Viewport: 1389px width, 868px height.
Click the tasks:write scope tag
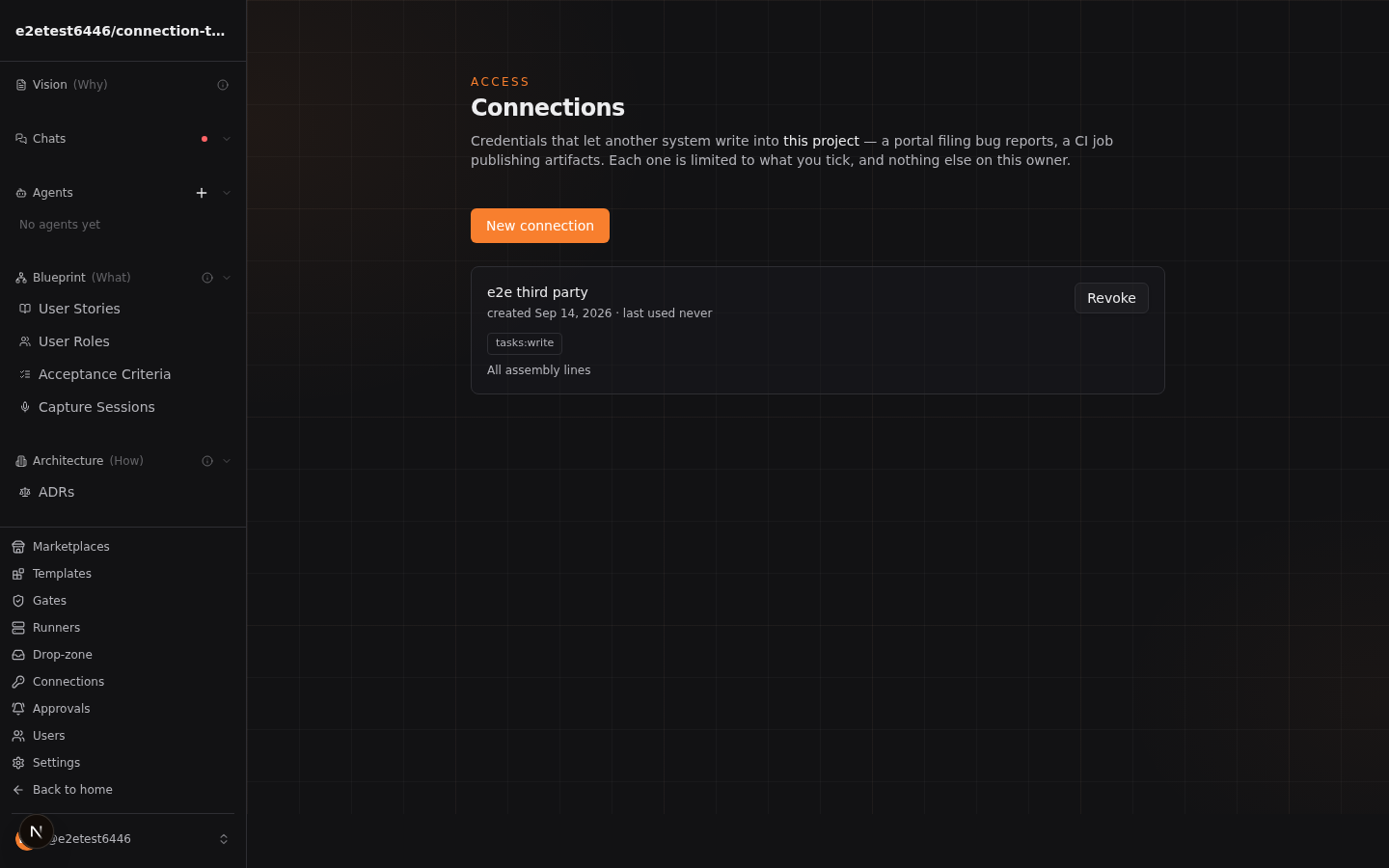coord(525,343)
